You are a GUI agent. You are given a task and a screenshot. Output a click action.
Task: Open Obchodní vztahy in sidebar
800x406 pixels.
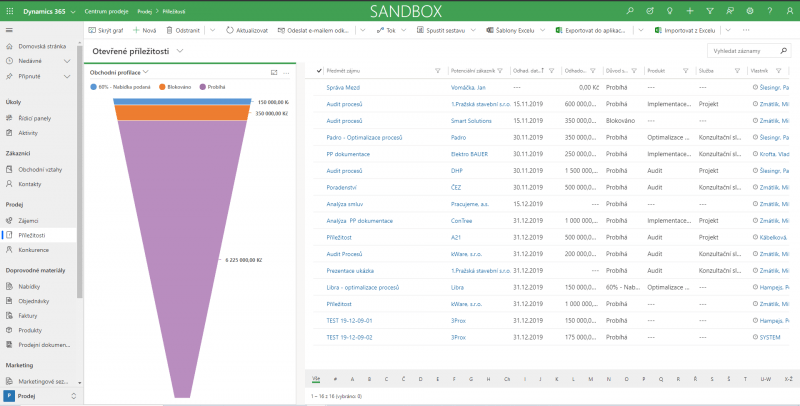pyautogui.click(x=40, y=170)
